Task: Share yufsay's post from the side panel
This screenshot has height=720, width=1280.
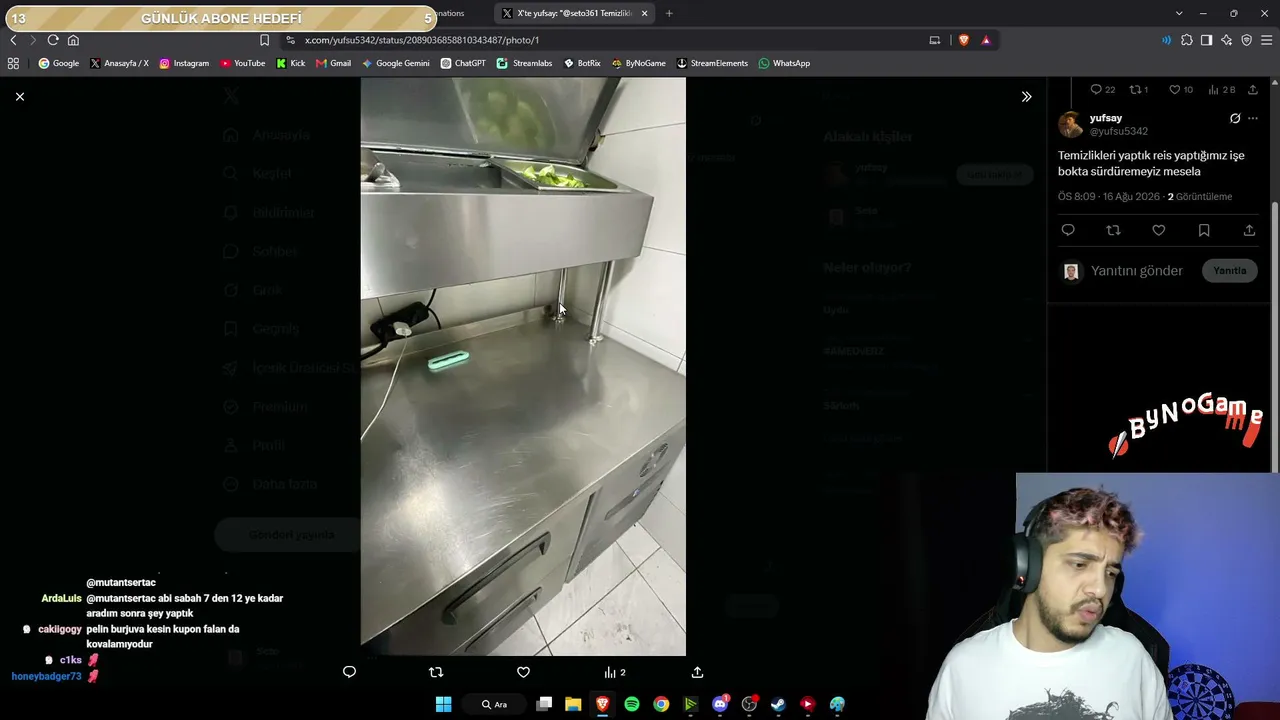Action: click(x=1249, y=230)
